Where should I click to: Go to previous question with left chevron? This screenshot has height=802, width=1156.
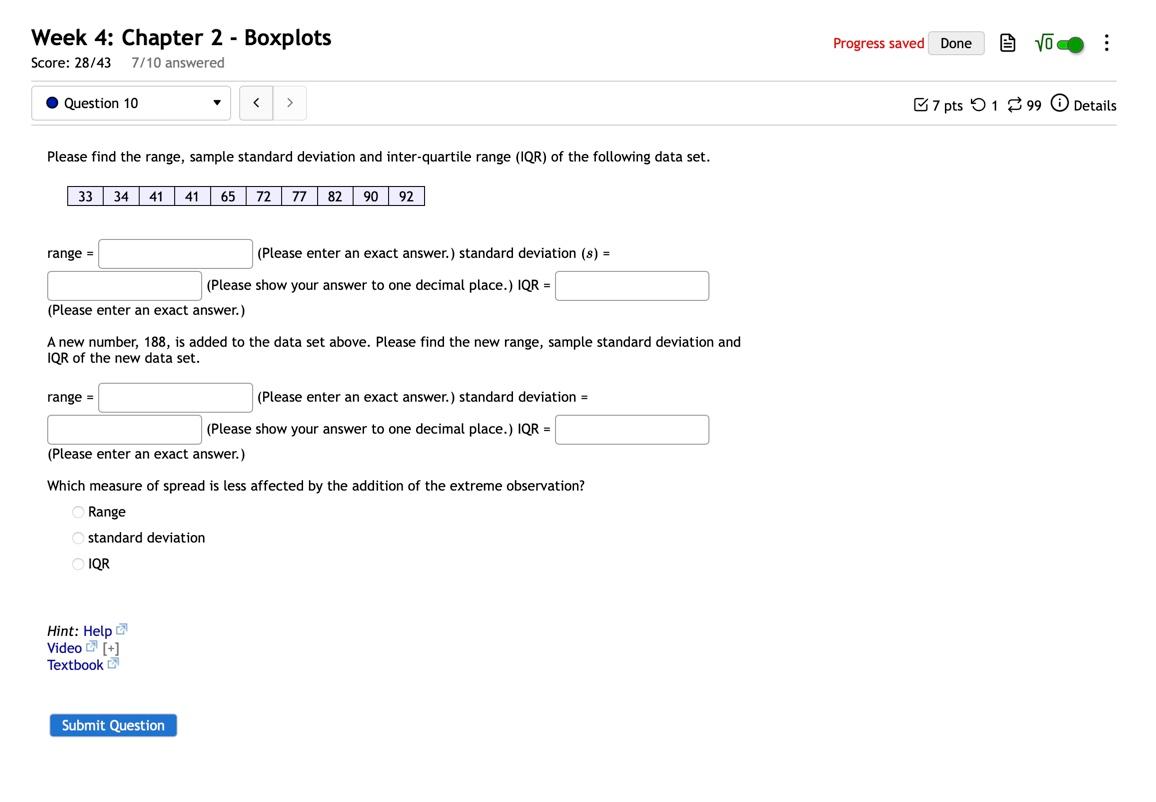click(x=255, y=102)
